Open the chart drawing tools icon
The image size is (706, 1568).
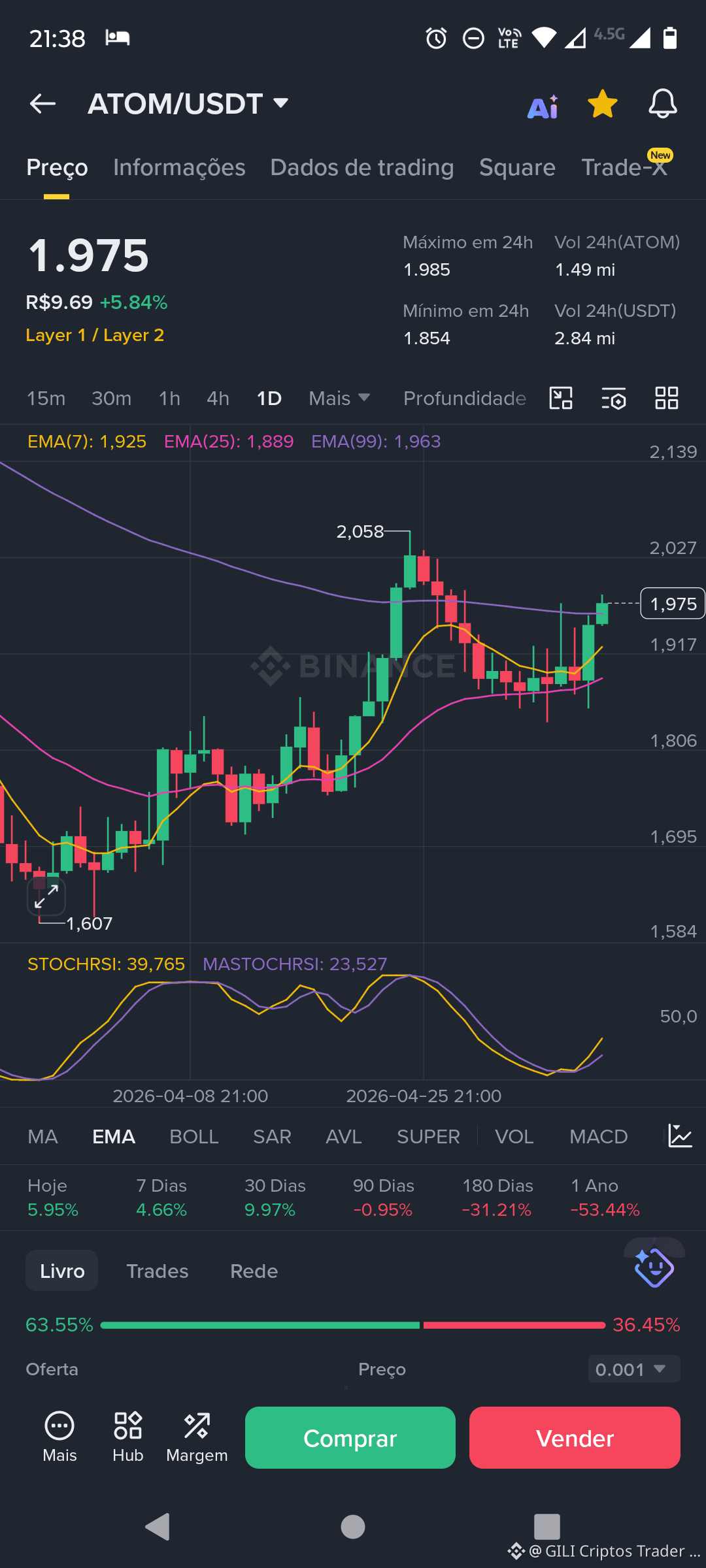[561, 398]
